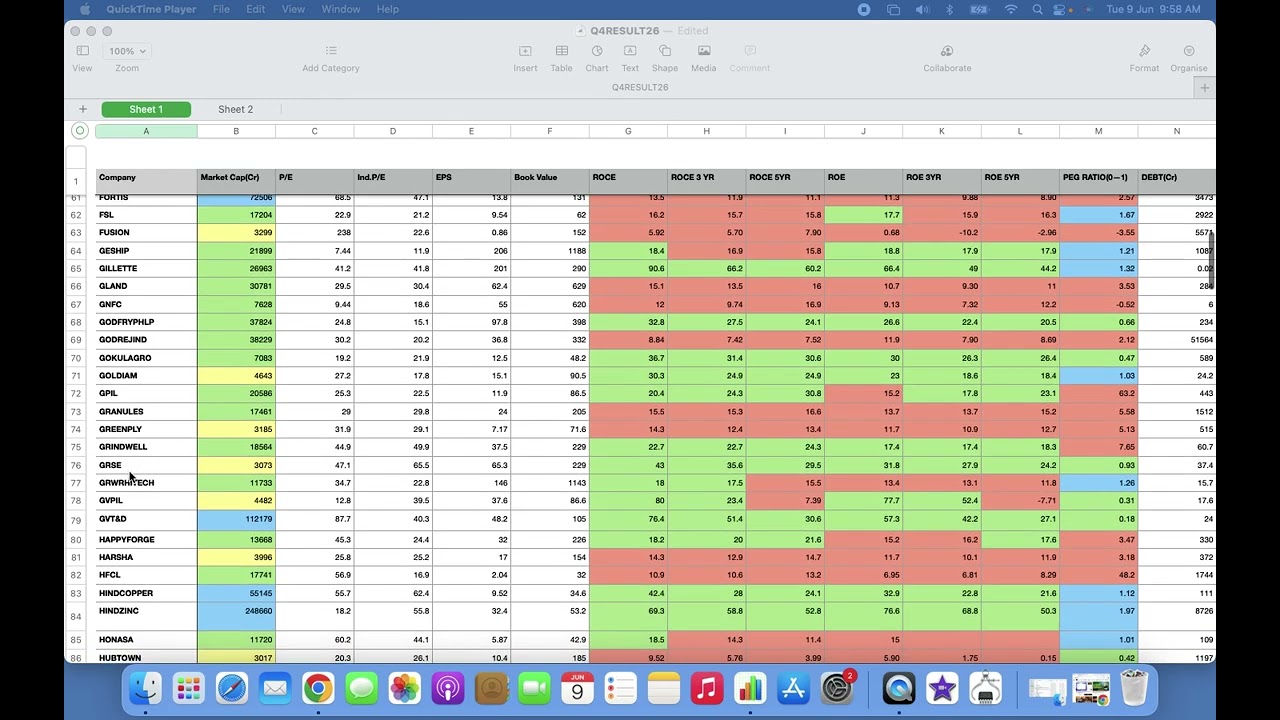Image resolution: width=1280 pixels, height=720 pixels.
Task: Select the HINDZINC company cell
Action: [x=146, y=616]
